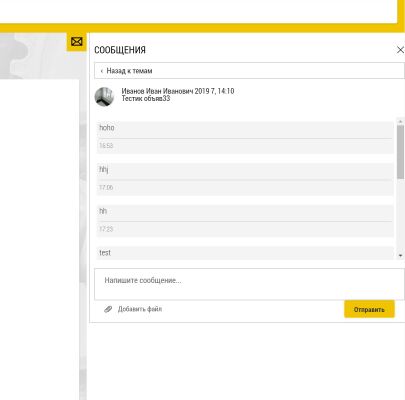405x400 pixels.
Task: Click the sender name Иванов Иван Иванович
Action: click(157, 91)
